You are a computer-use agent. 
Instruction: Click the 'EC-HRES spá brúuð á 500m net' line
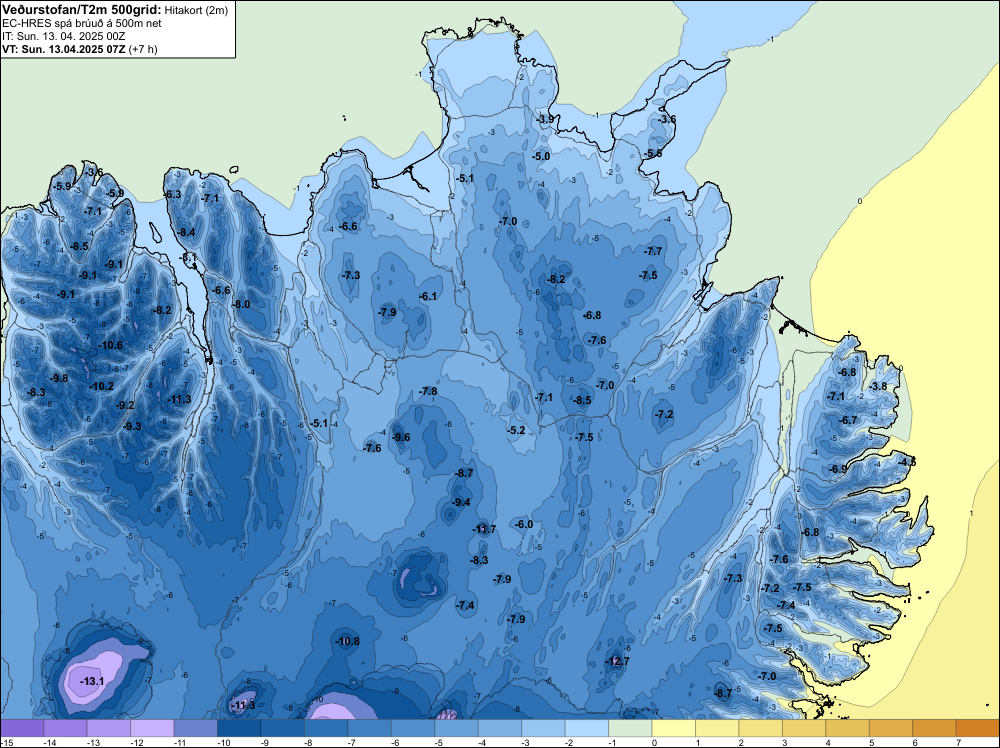click(82, 24)
